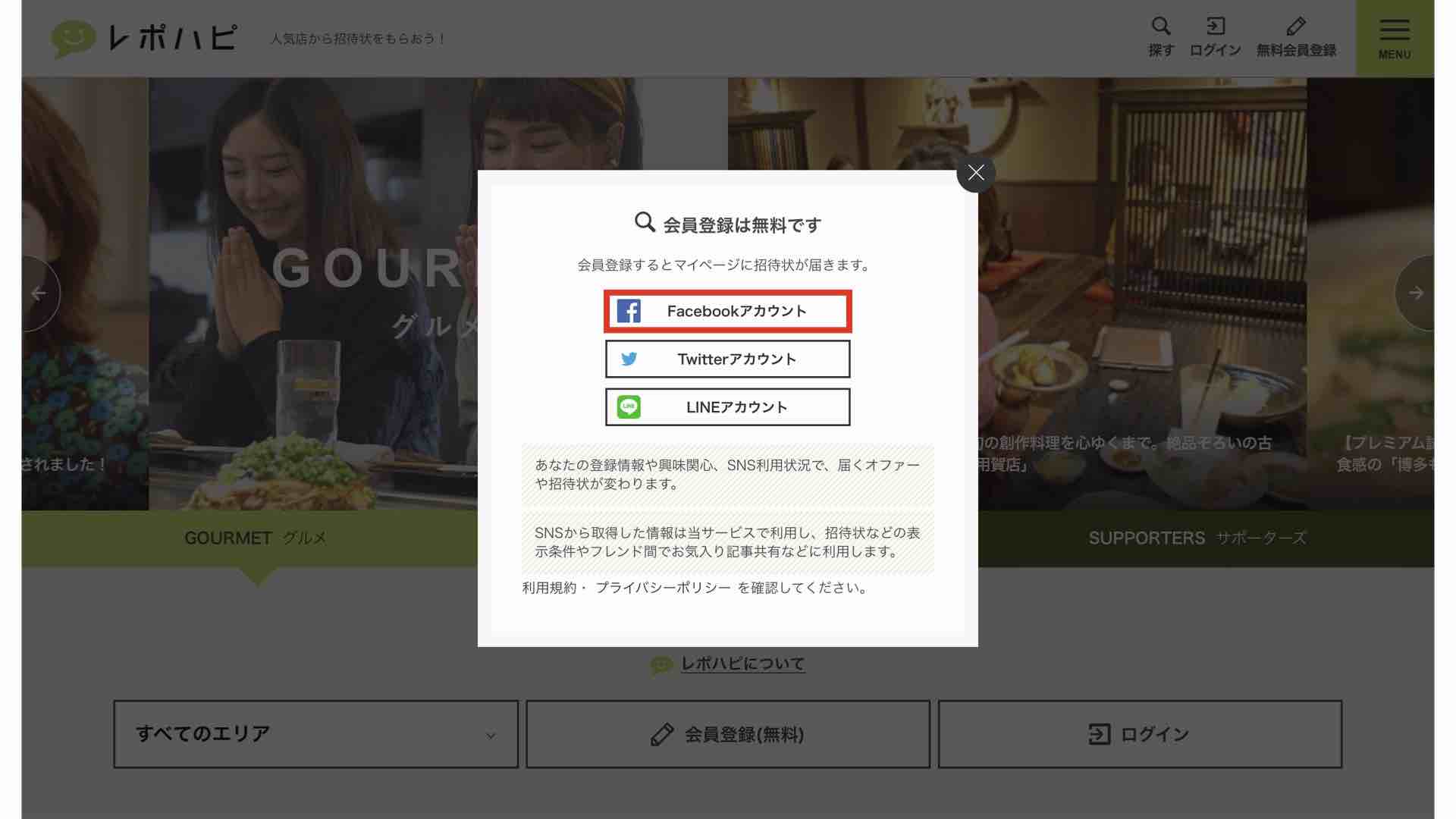1456x819 pixels.
Task: Click ログイン icon in the header
Action: pos(1215,38)
